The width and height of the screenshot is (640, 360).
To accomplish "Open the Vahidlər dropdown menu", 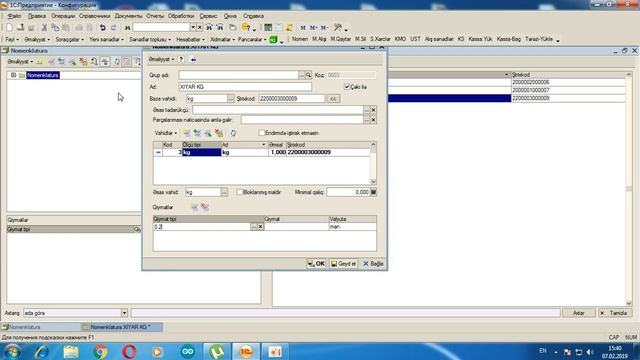I will coord(166,133).
